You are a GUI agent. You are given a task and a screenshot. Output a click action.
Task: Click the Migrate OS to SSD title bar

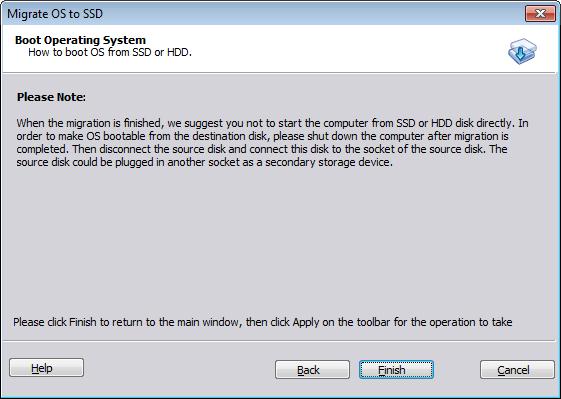click(x=263, y=14)
